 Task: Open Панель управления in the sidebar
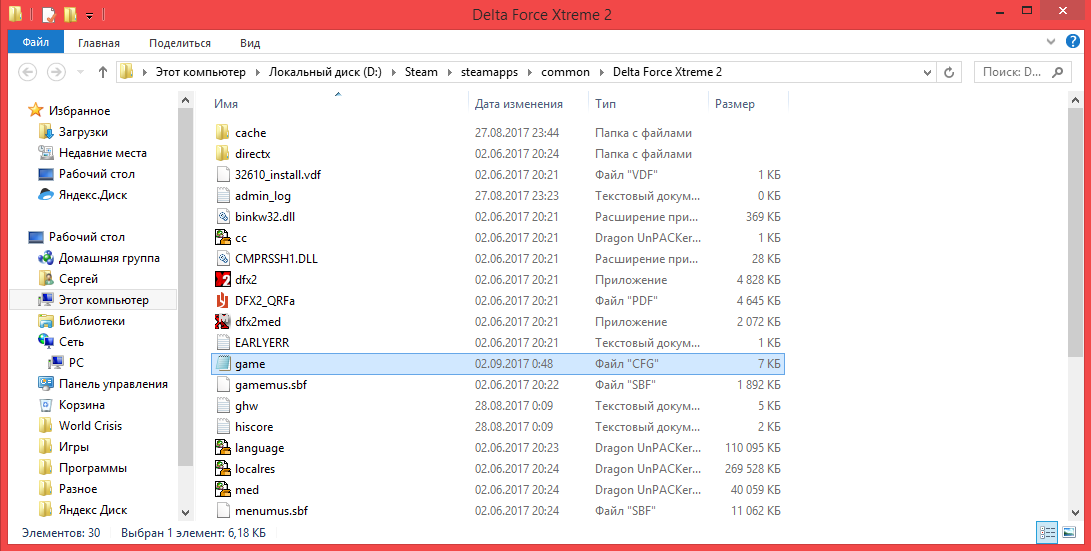click(113, 383)
